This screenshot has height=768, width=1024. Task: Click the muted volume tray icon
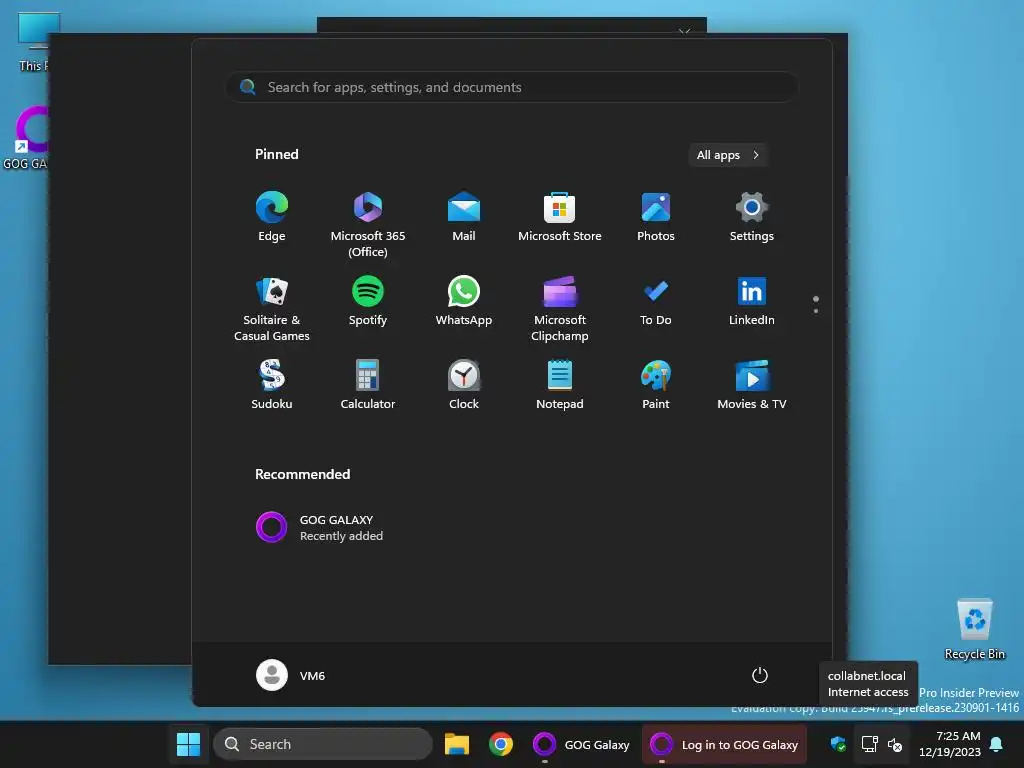pos(895,744)
